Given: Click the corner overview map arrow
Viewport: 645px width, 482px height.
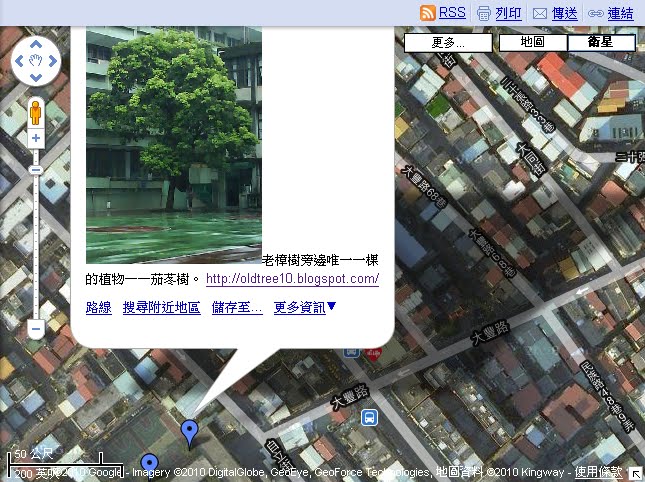Looking at the screenshot, I should (x=636, y=473).
